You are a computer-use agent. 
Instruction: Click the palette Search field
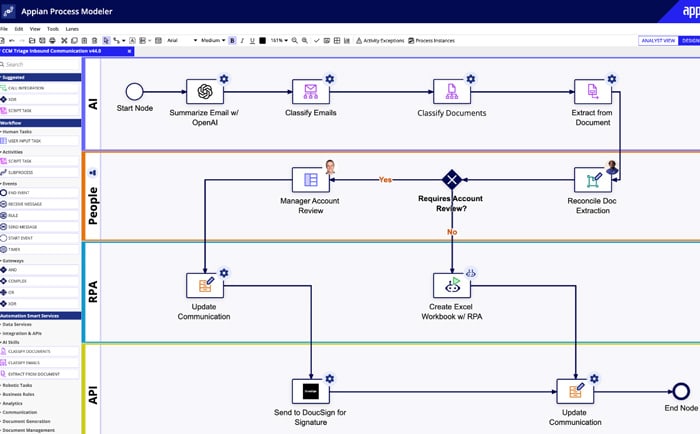[x=40, y=65]
